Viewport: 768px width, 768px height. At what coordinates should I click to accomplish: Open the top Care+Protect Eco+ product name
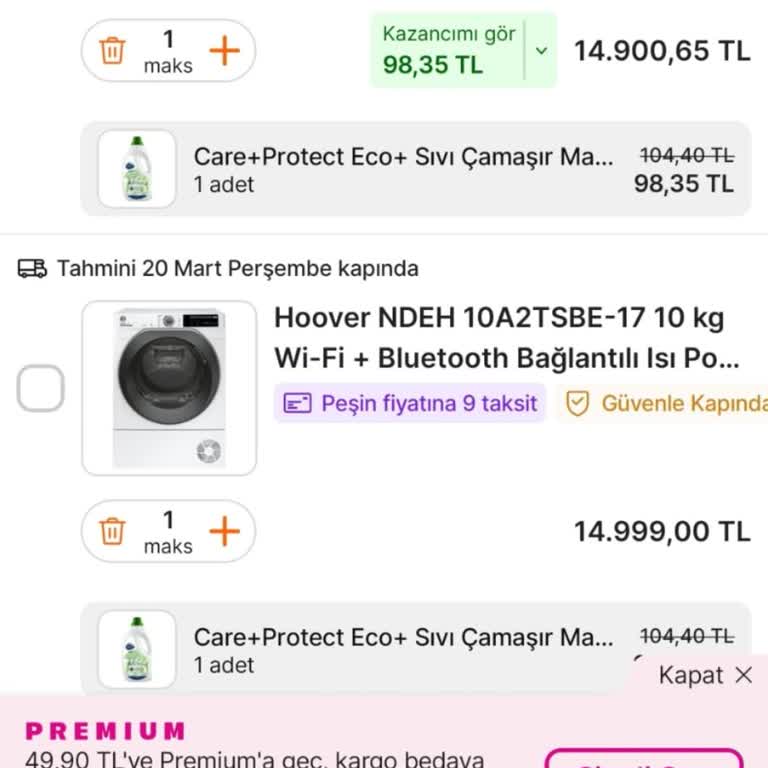[x=403, y=157]
